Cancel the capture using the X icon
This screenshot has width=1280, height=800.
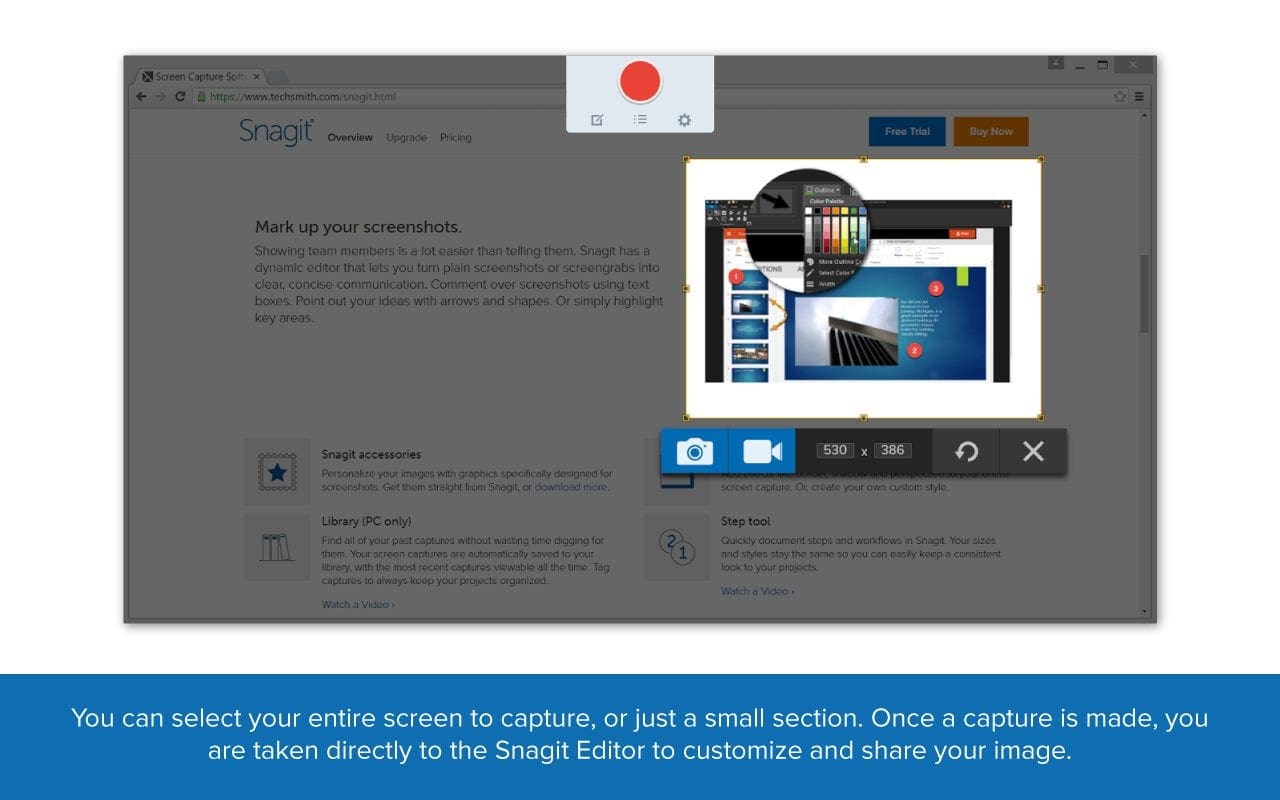[1033, 451]
